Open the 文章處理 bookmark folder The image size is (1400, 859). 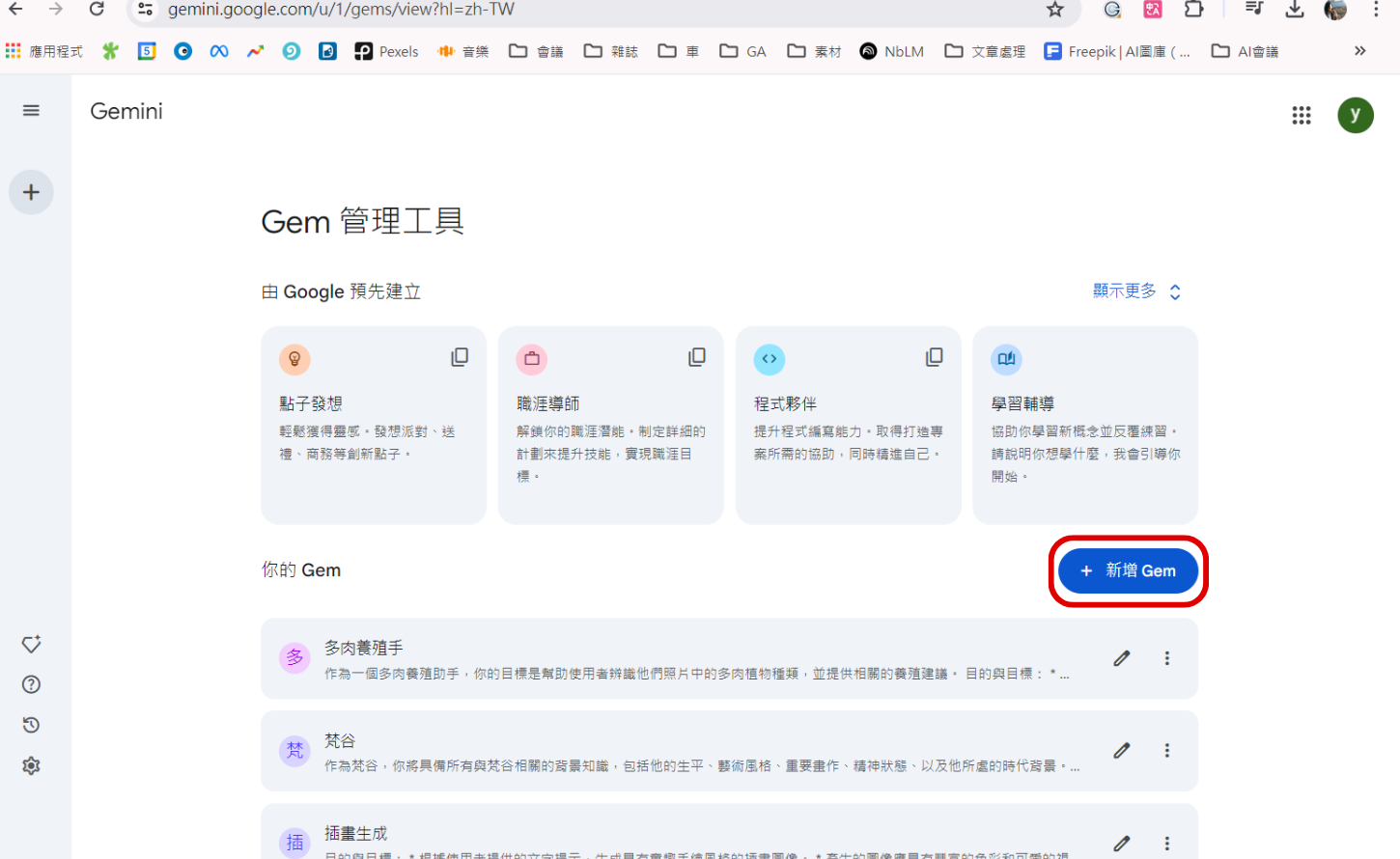click(985, 51)
